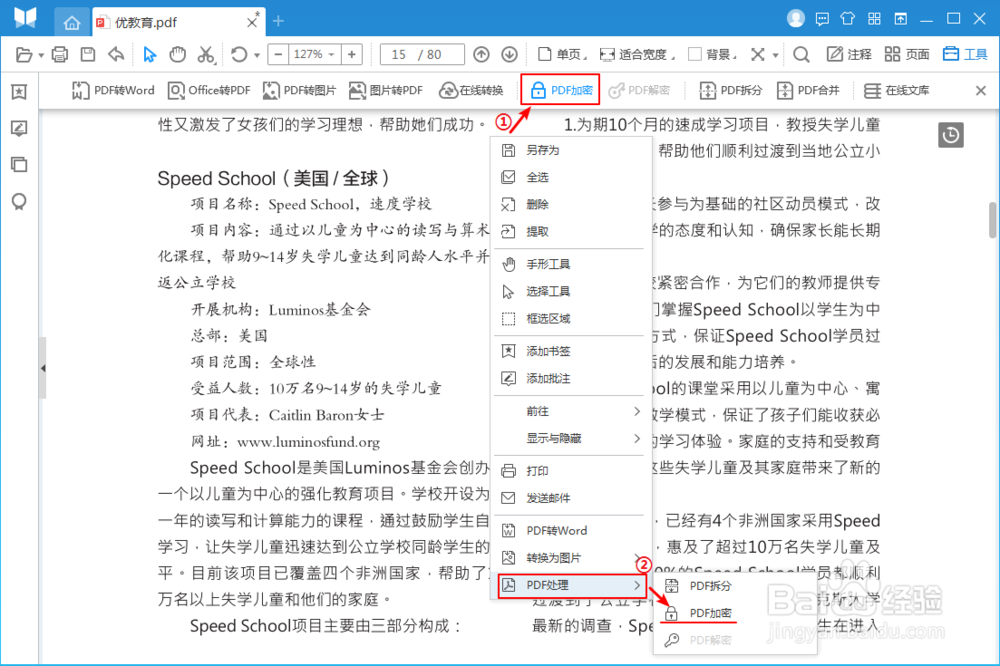The height and width of the screenshot is (666, 1000).
Task: Click PDF加密 toolbar button
Action: pos(561,90)
